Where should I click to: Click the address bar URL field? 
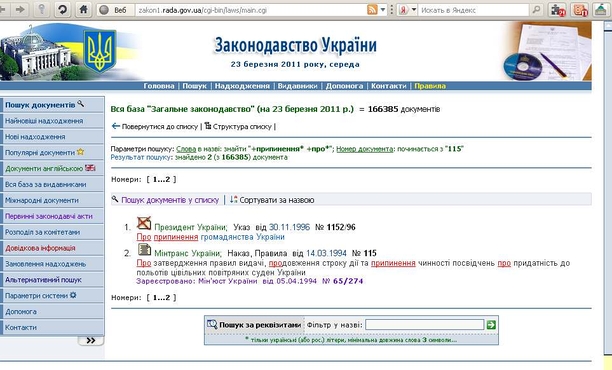click(251, 10)
